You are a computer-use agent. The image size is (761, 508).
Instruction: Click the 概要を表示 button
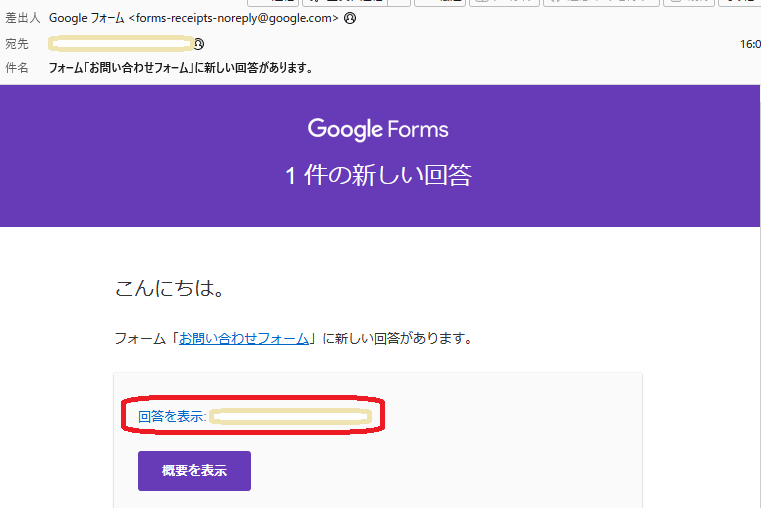click(194, 471)
